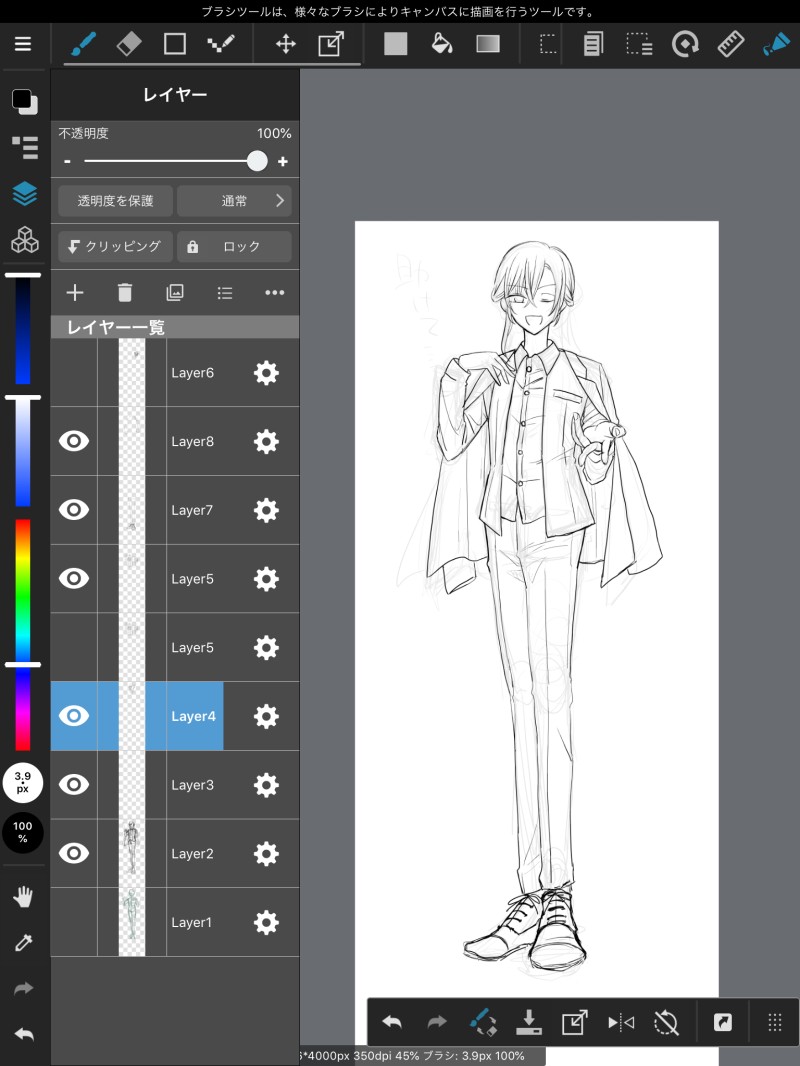The image size is (800, 1066).
Task: Click the blue pen icon at toolbar end
Action: coord(776,45)
